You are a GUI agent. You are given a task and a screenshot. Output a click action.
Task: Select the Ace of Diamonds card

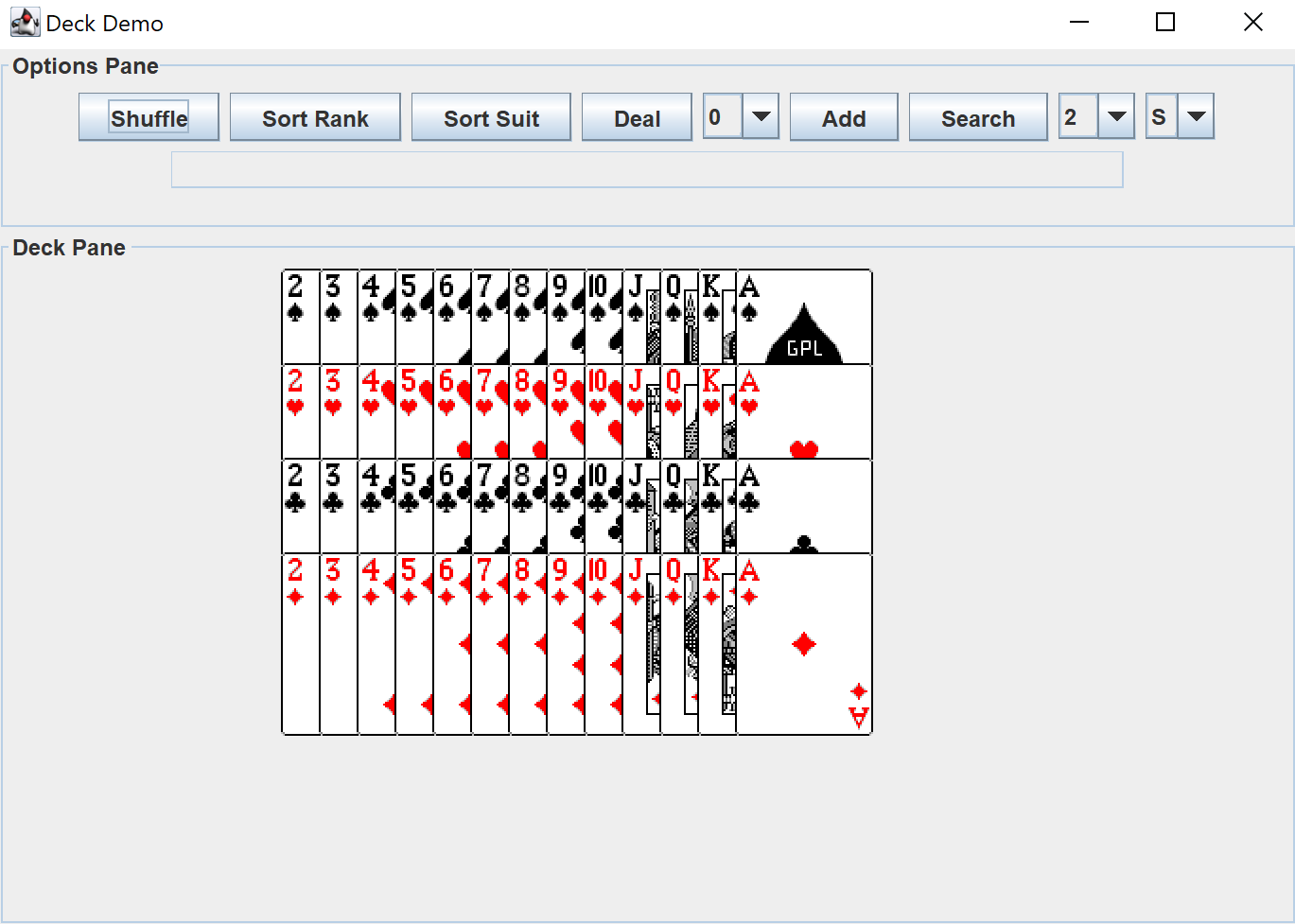[x=804, y=644]
